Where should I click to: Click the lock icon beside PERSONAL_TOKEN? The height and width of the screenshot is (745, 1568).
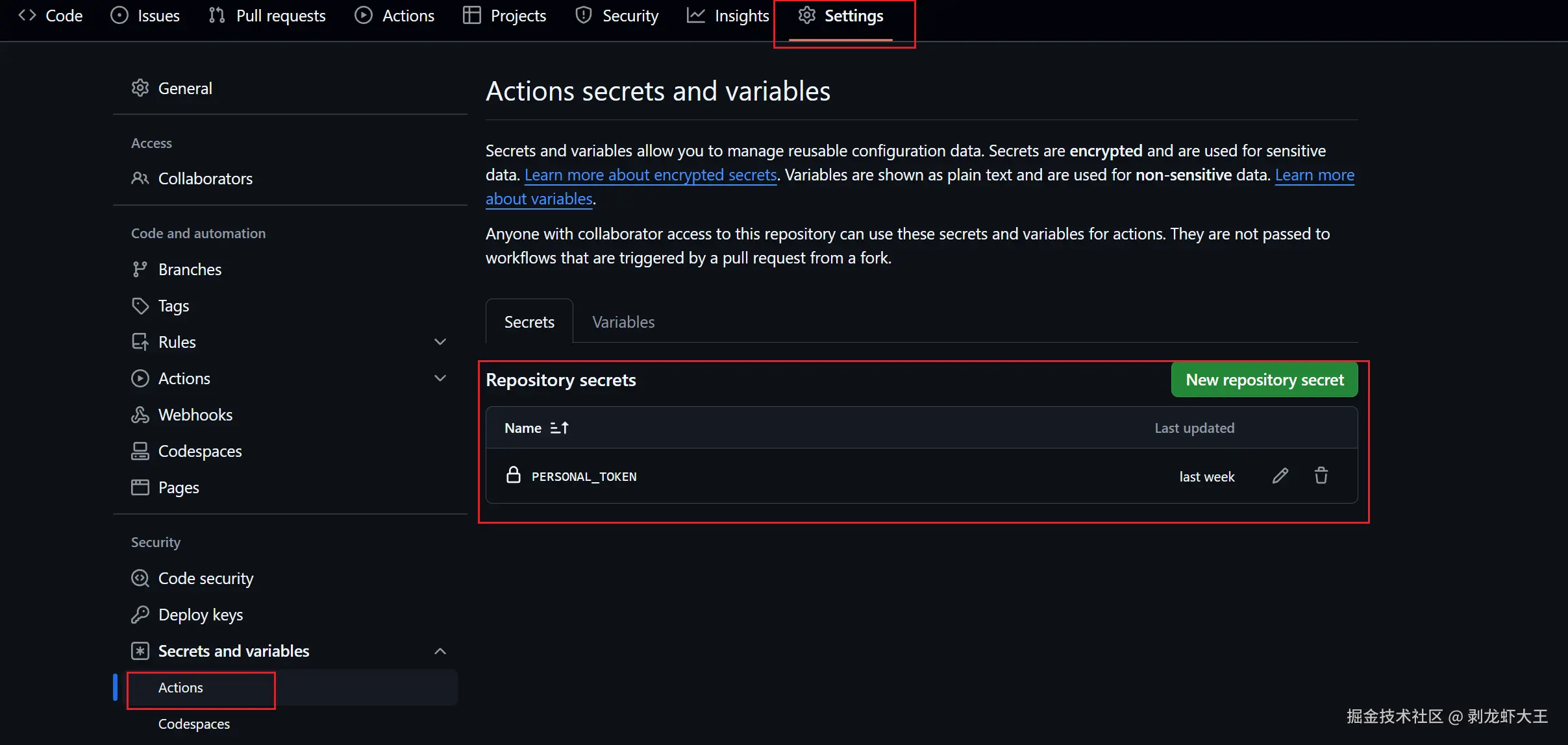pyautogui.click(x=514, y=475)
